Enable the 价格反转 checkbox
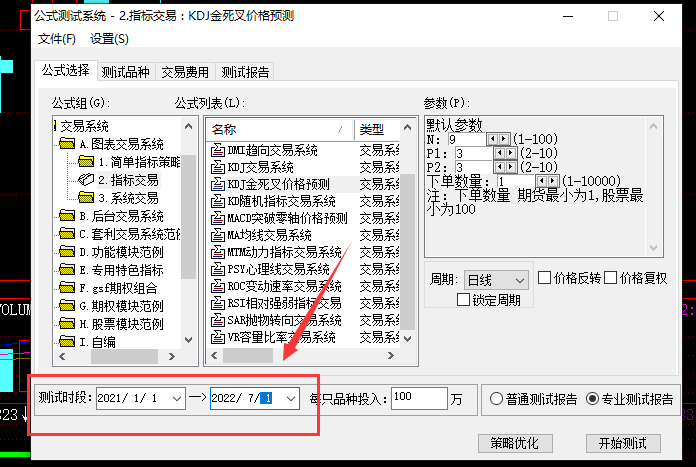 tap(544, 278)
